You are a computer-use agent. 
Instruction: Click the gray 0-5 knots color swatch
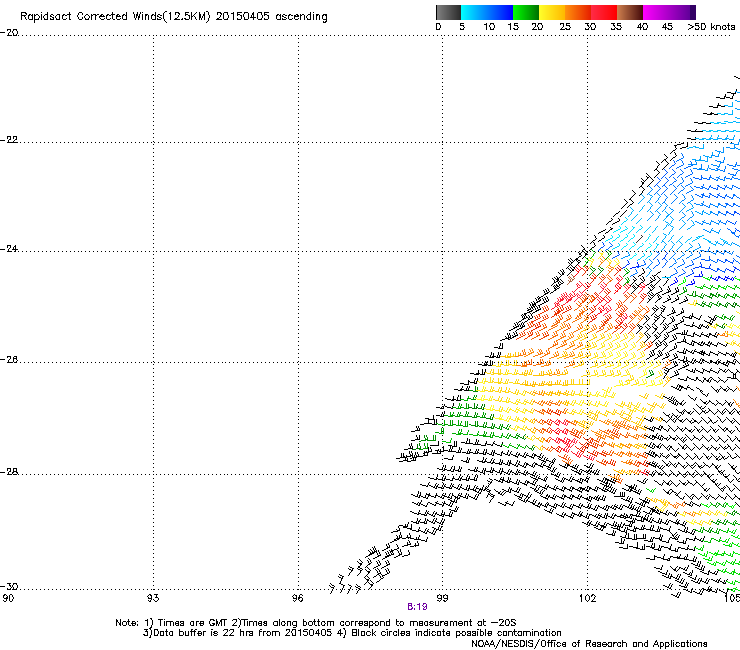pyautogui.click(x=448, y=12)
